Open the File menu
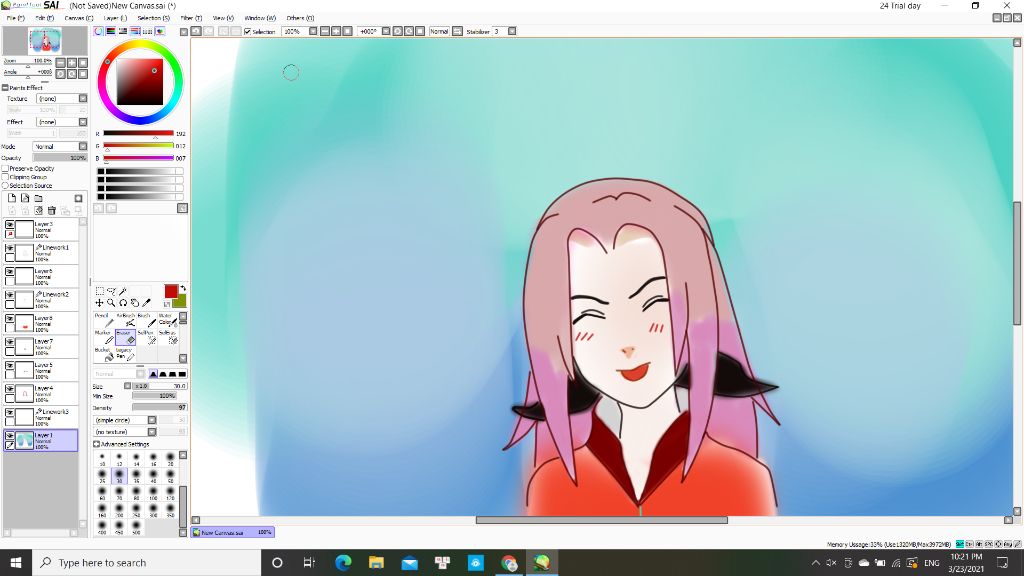 (16, 18)
